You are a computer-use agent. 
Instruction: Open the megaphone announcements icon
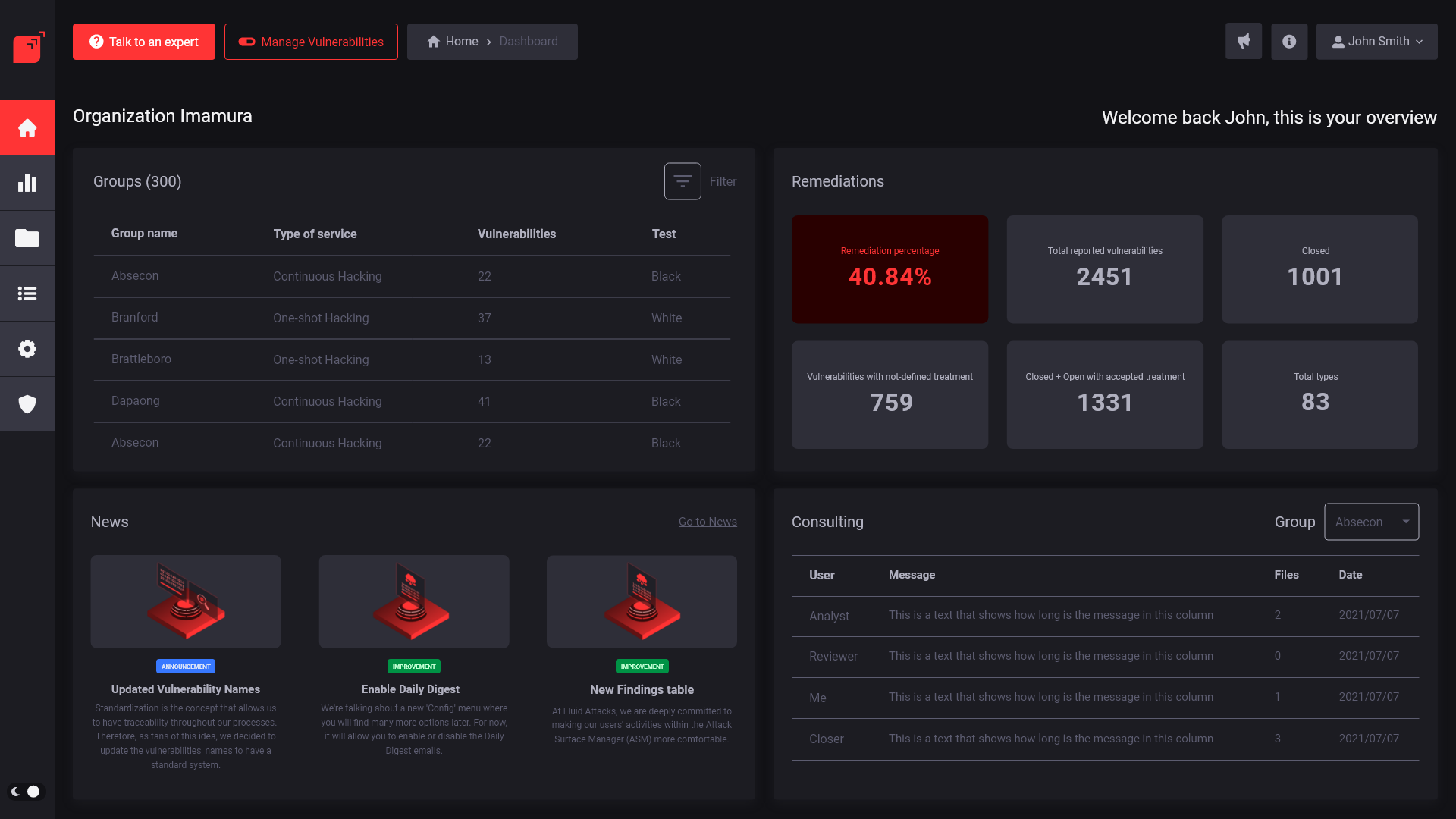(1244, 42)
